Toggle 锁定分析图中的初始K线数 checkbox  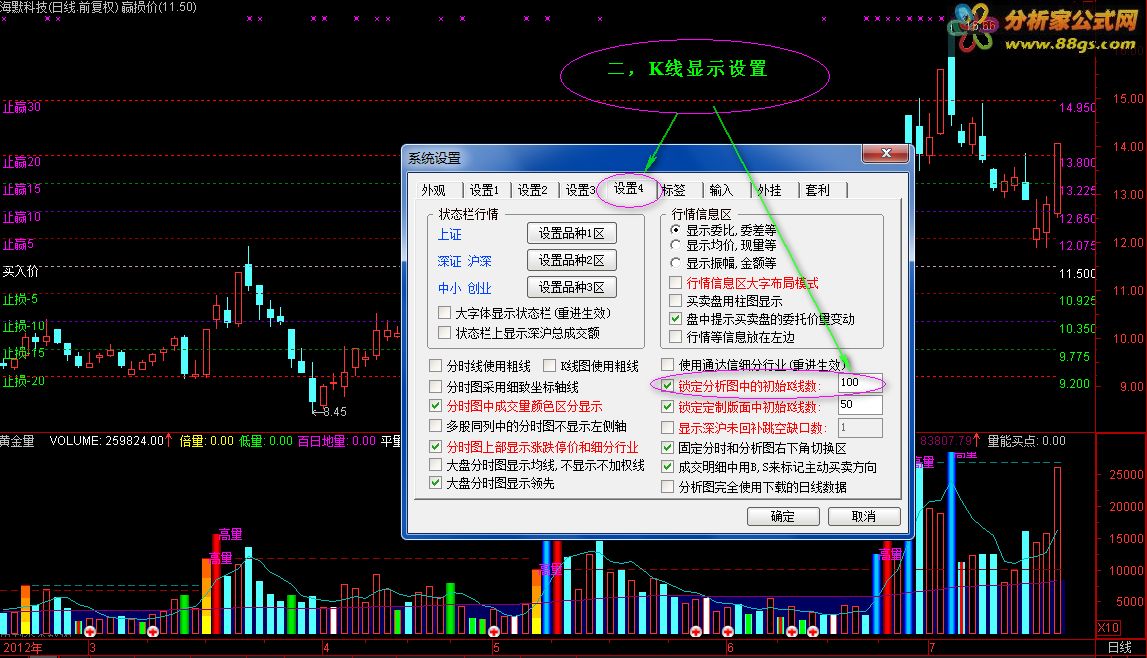pos(668,385)
